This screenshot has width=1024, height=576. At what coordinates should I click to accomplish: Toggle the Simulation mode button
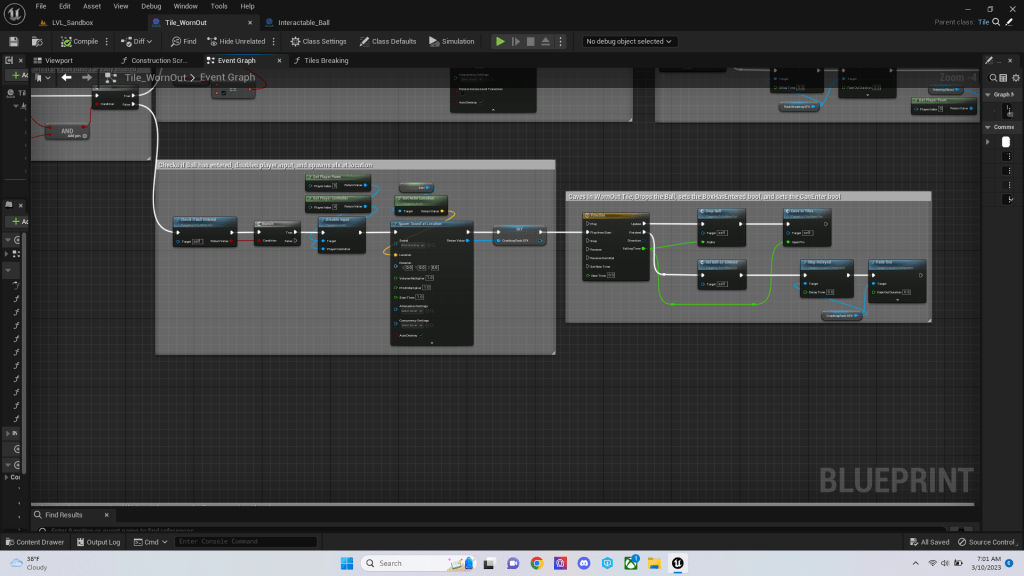tap(451, 41)
